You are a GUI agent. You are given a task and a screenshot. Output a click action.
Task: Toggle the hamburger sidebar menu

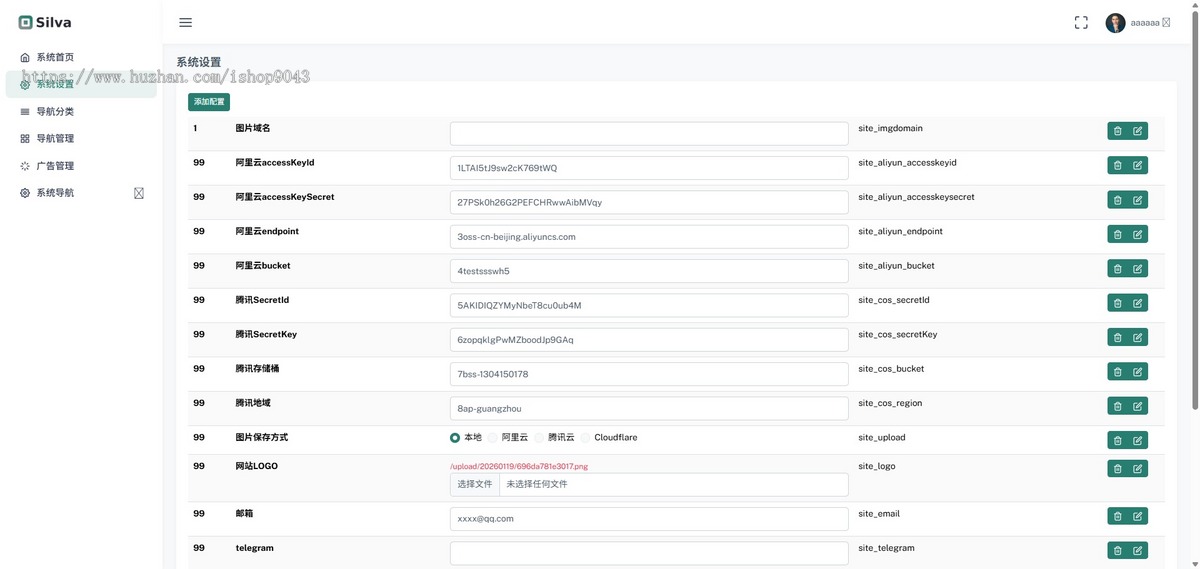186,22
